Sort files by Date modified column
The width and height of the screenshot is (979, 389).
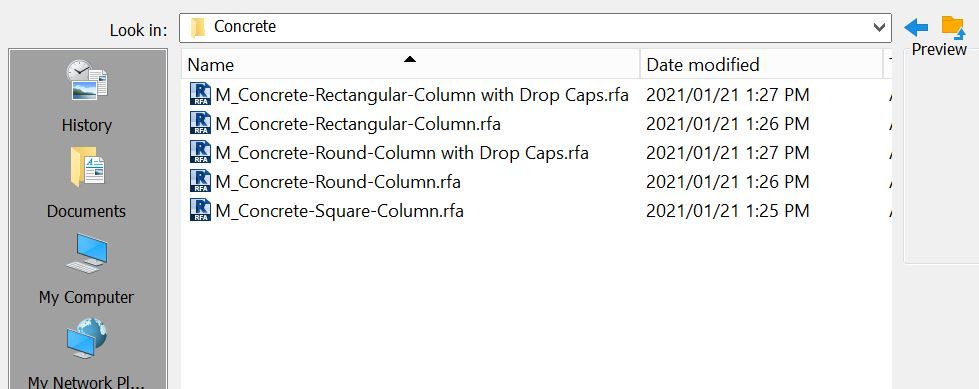[x=702, y=65]
